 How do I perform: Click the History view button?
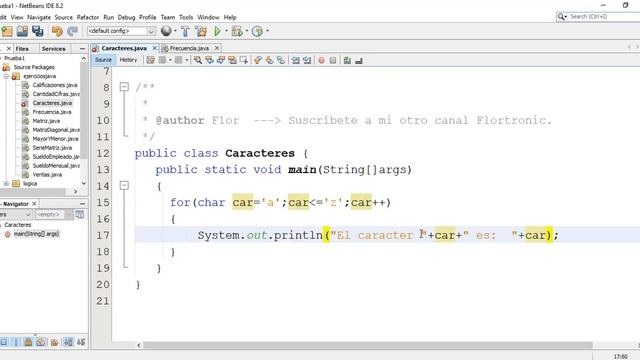click(128, 60)
